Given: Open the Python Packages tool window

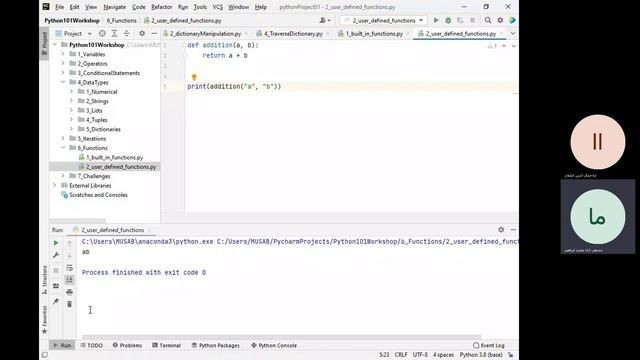Looking at the screenshot, I should [216, 345].
